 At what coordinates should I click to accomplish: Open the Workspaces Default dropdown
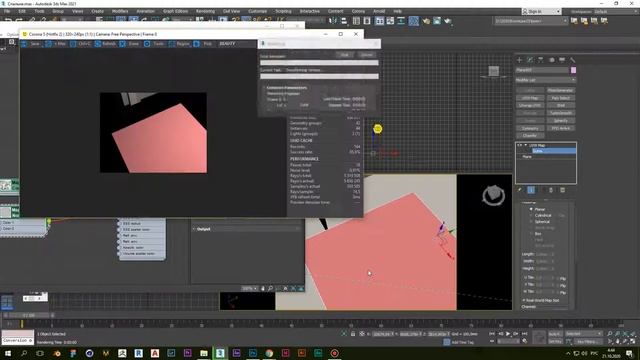[615, 11]
